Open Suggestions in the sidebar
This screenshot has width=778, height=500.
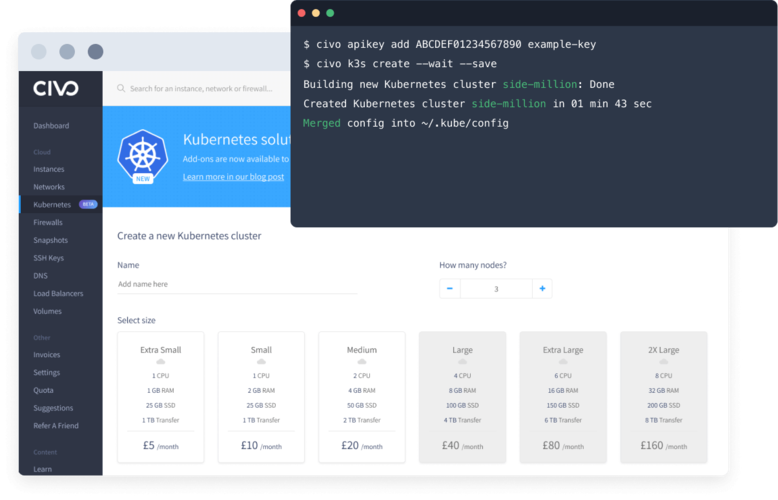pos(53,408)
